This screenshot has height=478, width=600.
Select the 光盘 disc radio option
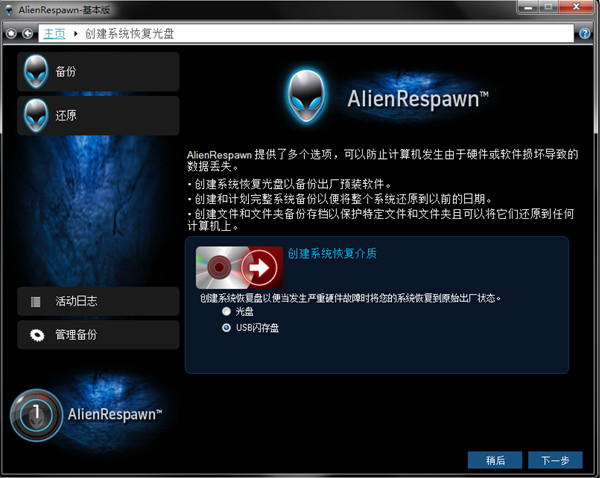pos(226,312)
